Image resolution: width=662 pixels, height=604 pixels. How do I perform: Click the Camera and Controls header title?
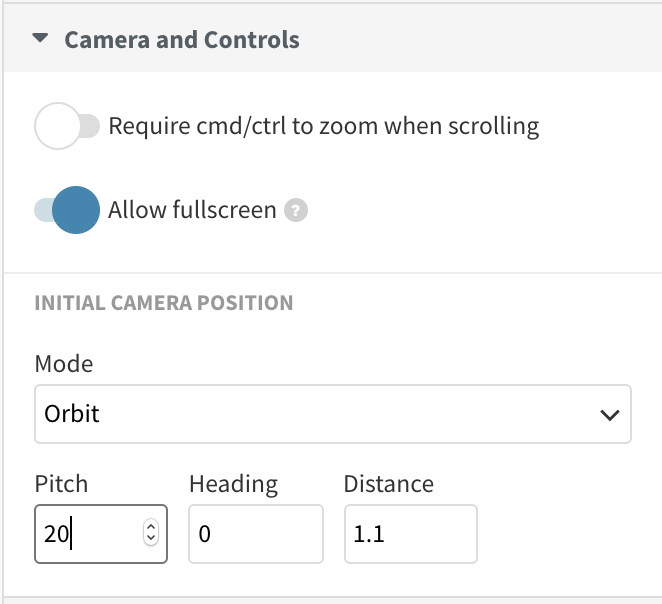coord(181,40)
